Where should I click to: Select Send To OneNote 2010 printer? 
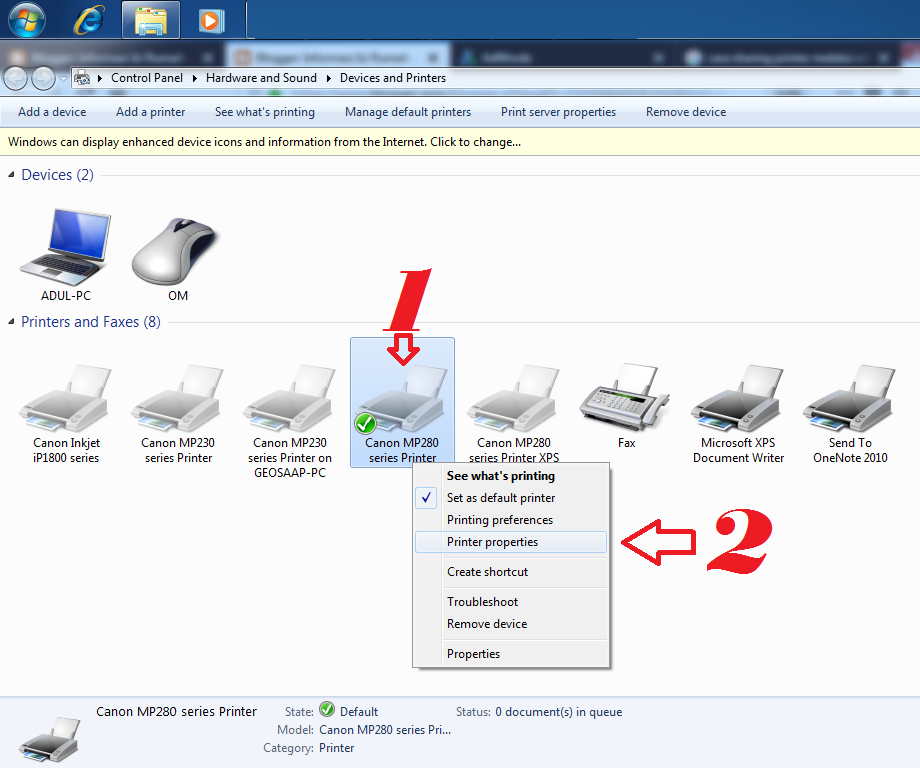point(850,414)
